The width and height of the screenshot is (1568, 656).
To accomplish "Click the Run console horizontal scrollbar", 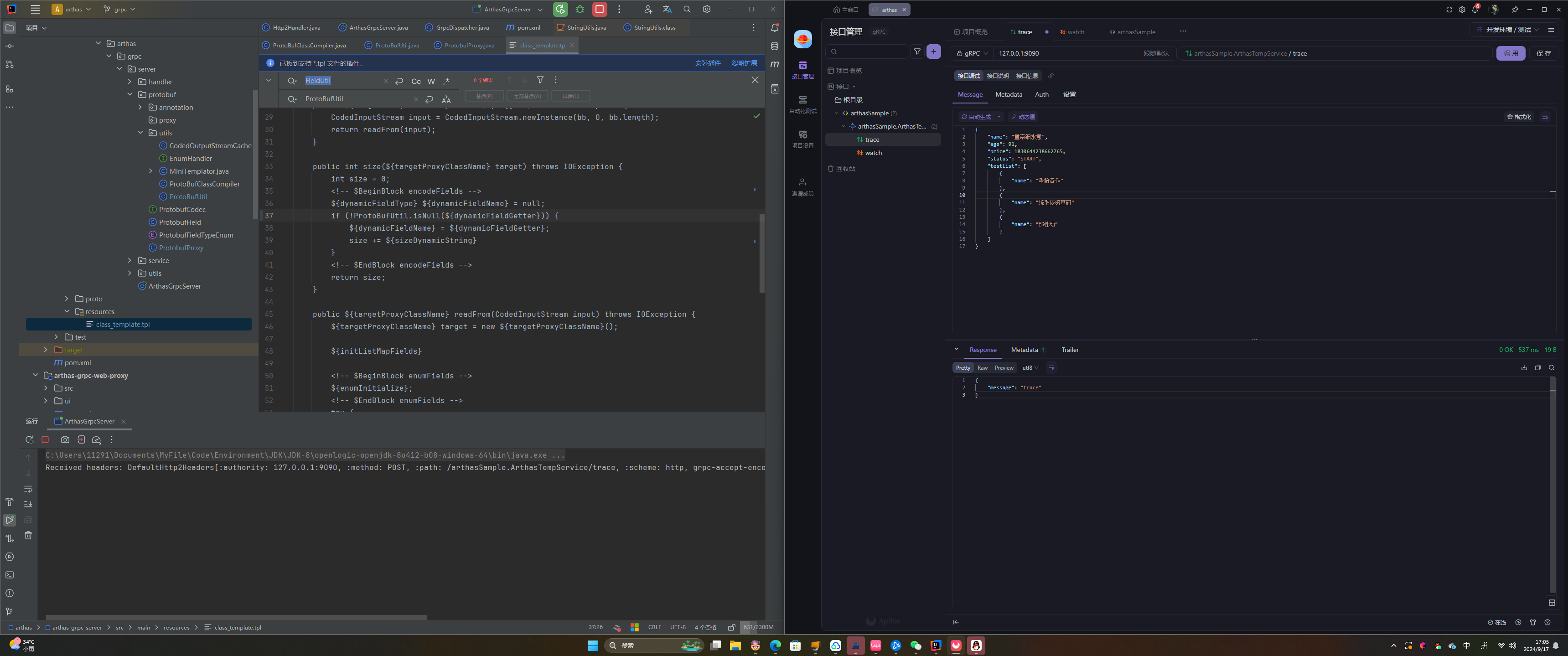I will click(236, 617).
